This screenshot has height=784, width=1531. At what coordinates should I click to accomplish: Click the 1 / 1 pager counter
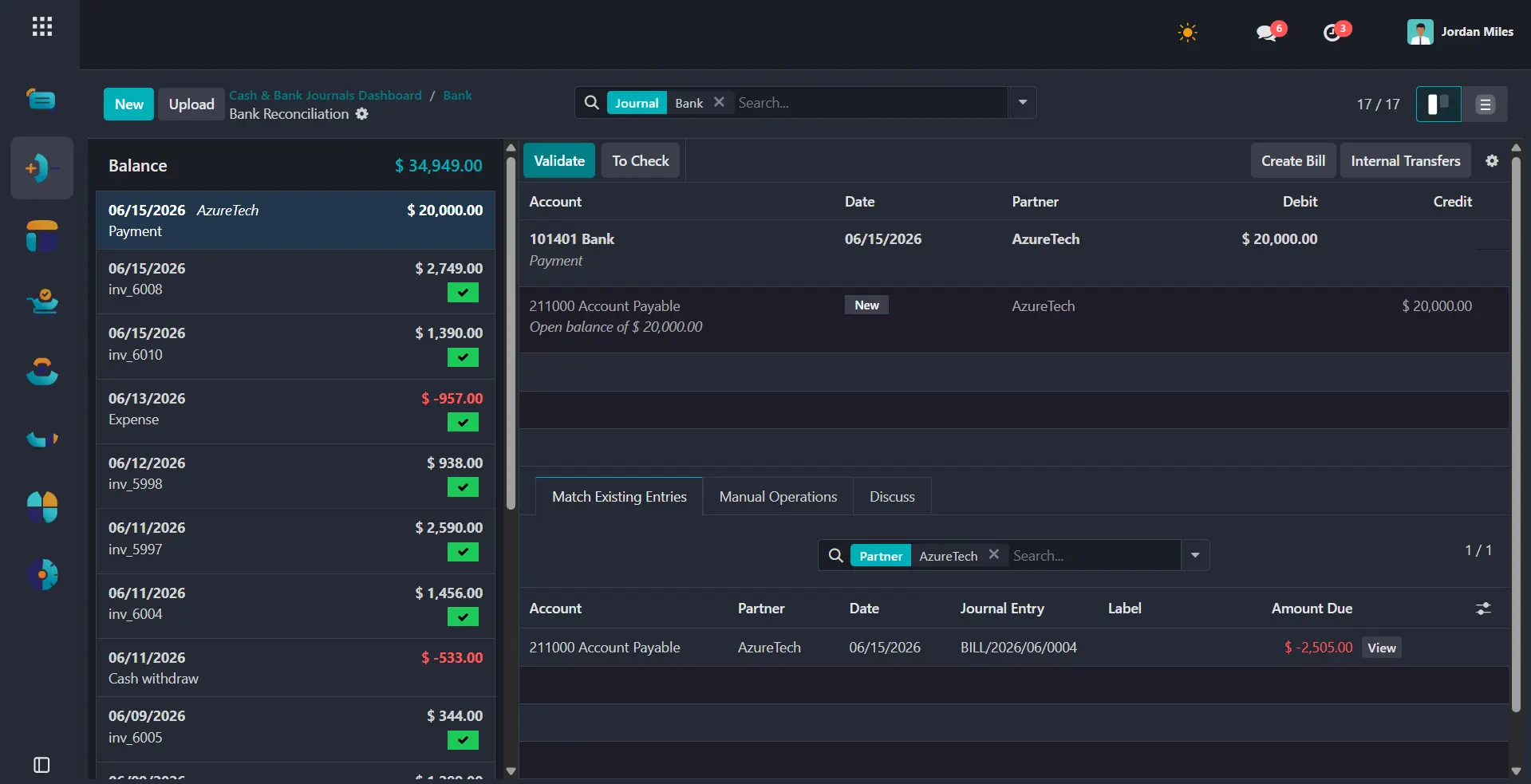1478,550
